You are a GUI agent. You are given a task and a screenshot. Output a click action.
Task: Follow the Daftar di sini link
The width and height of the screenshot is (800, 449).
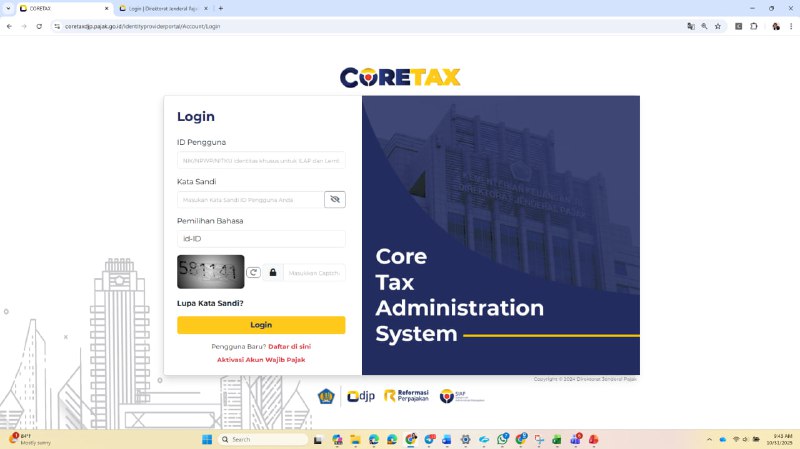289,346
